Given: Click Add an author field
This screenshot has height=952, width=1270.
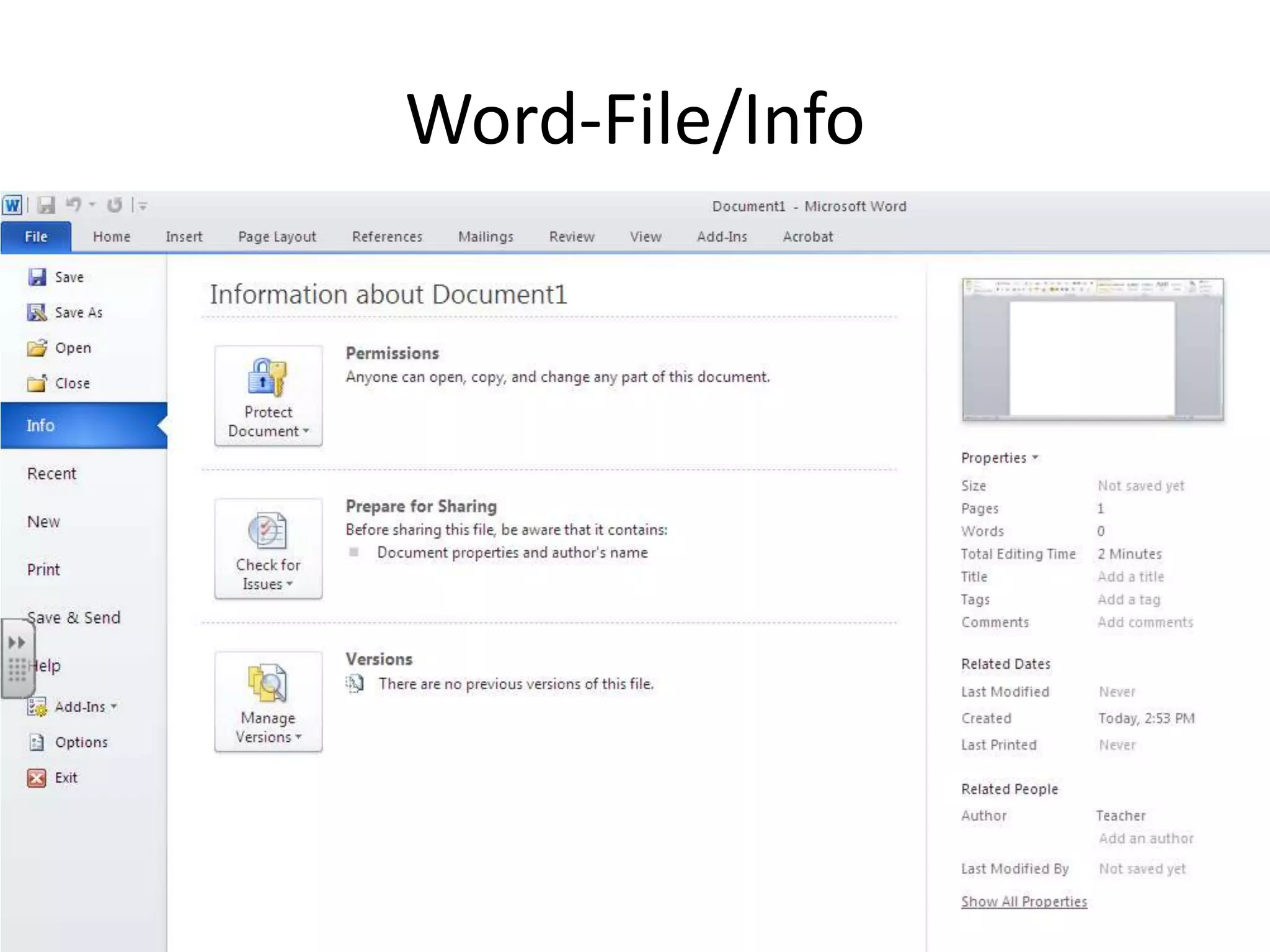Looking at the screenshot, I should [x=1146, y=839].
